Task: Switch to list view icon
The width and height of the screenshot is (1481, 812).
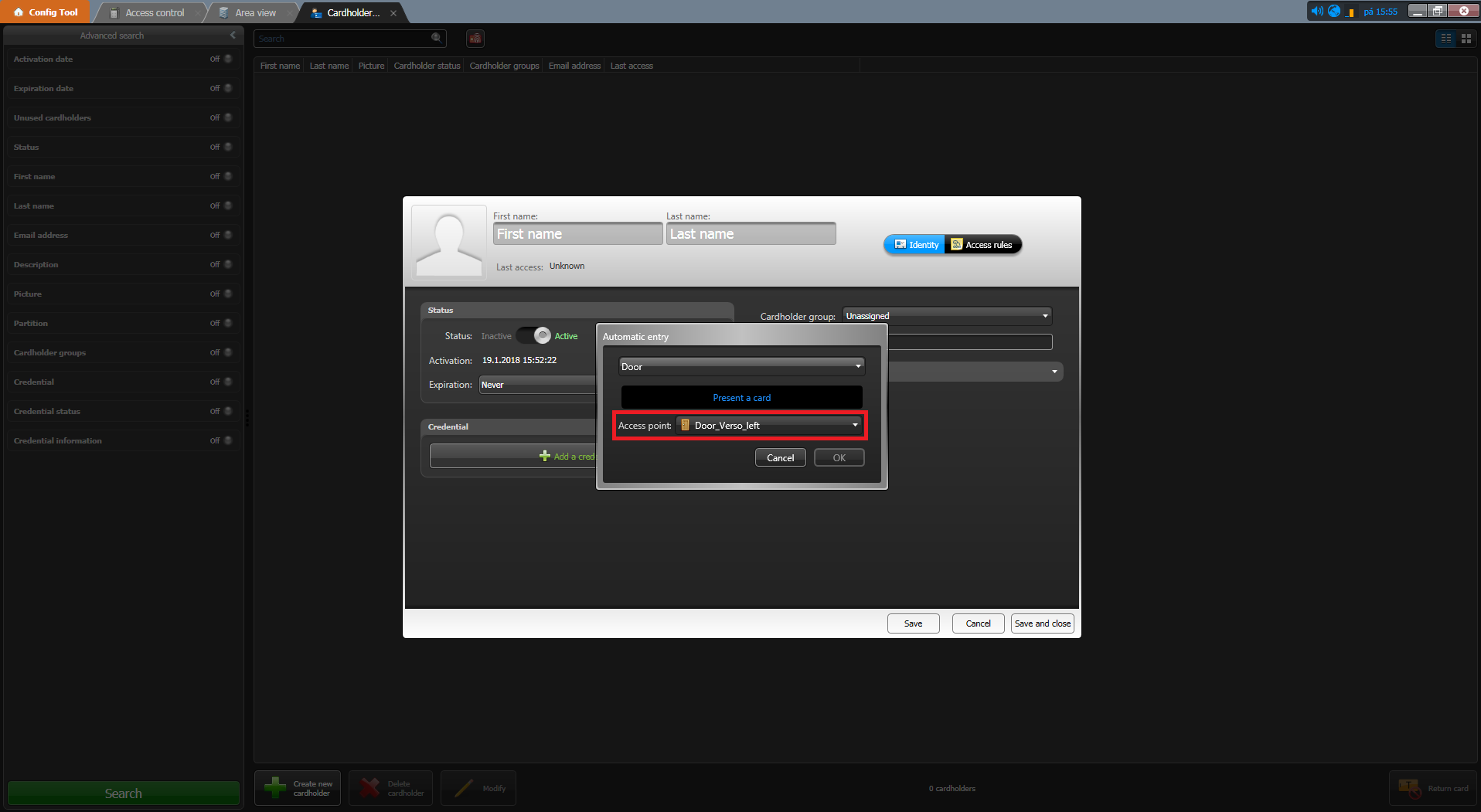Action: pyautogui.click(x=1445, y=39)
